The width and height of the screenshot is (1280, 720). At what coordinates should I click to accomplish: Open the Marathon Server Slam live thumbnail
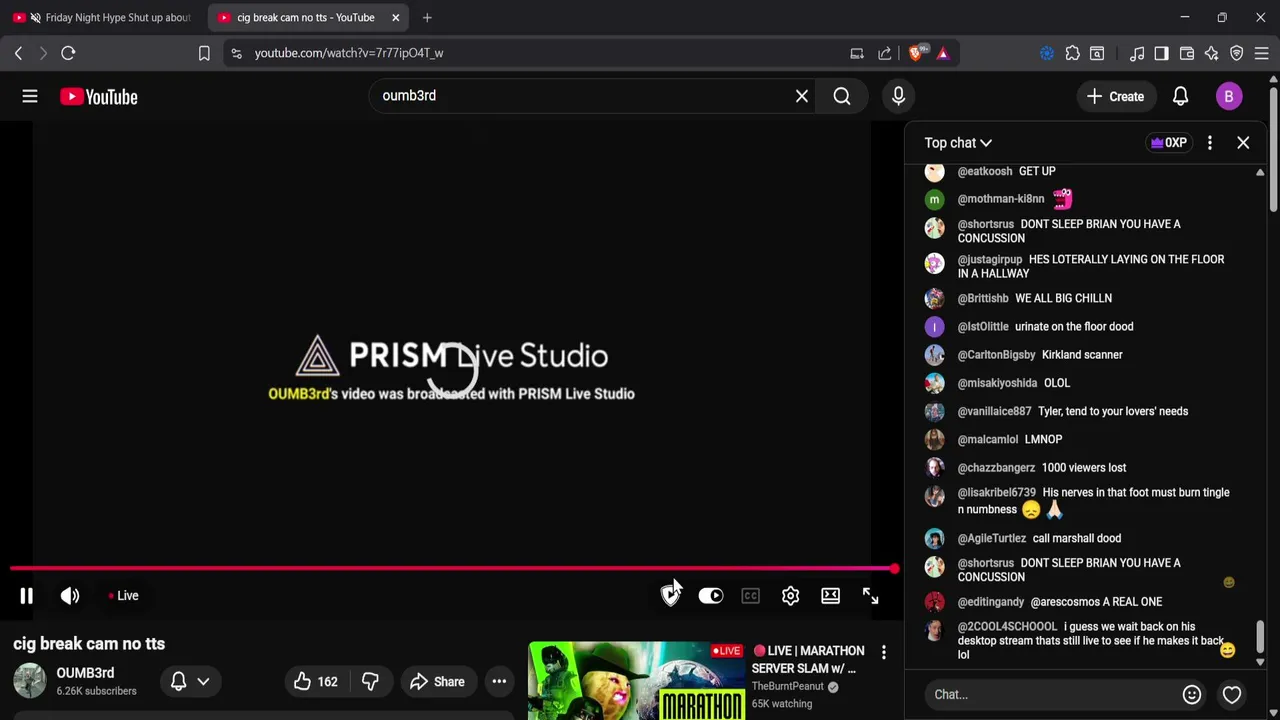tap(636, 681)
